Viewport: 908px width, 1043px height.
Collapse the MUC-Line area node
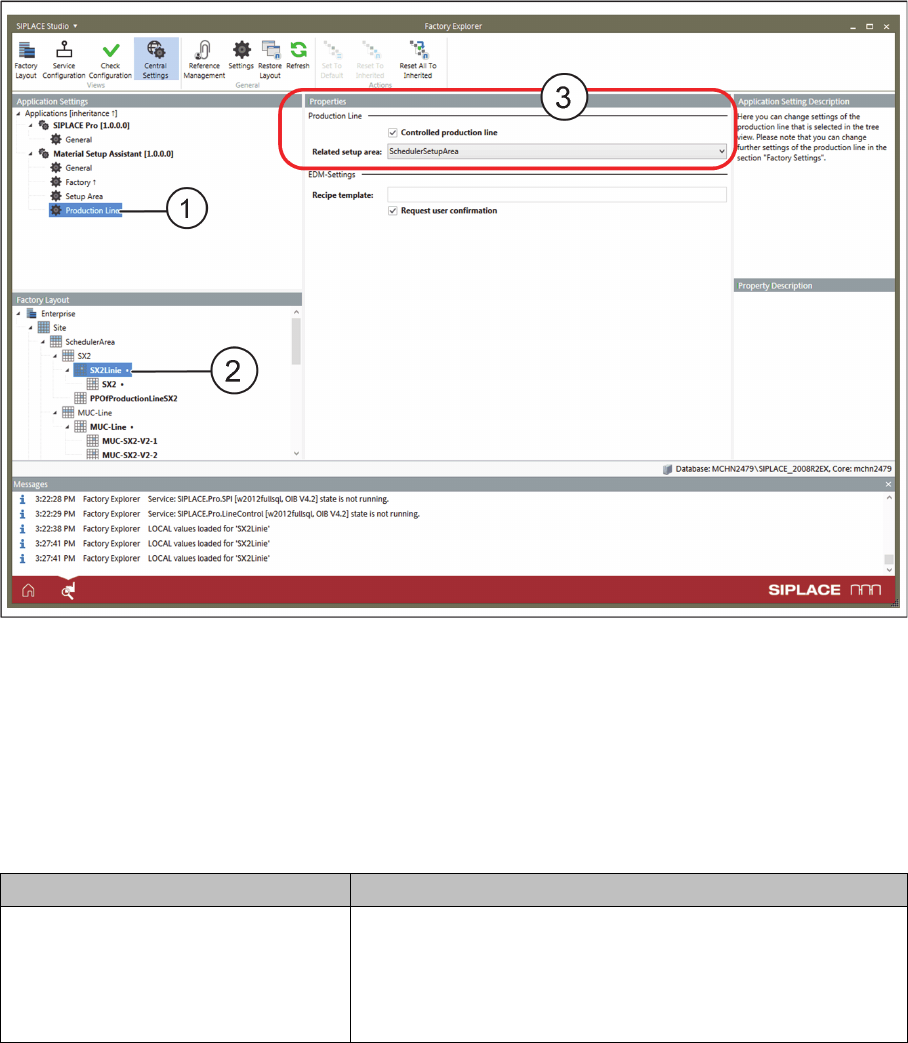[x=55, y=412]
